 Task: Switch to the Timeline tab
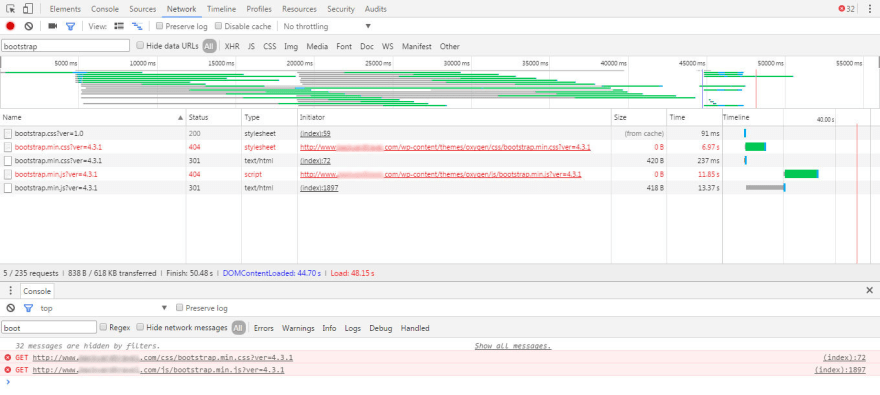(221, 9)
